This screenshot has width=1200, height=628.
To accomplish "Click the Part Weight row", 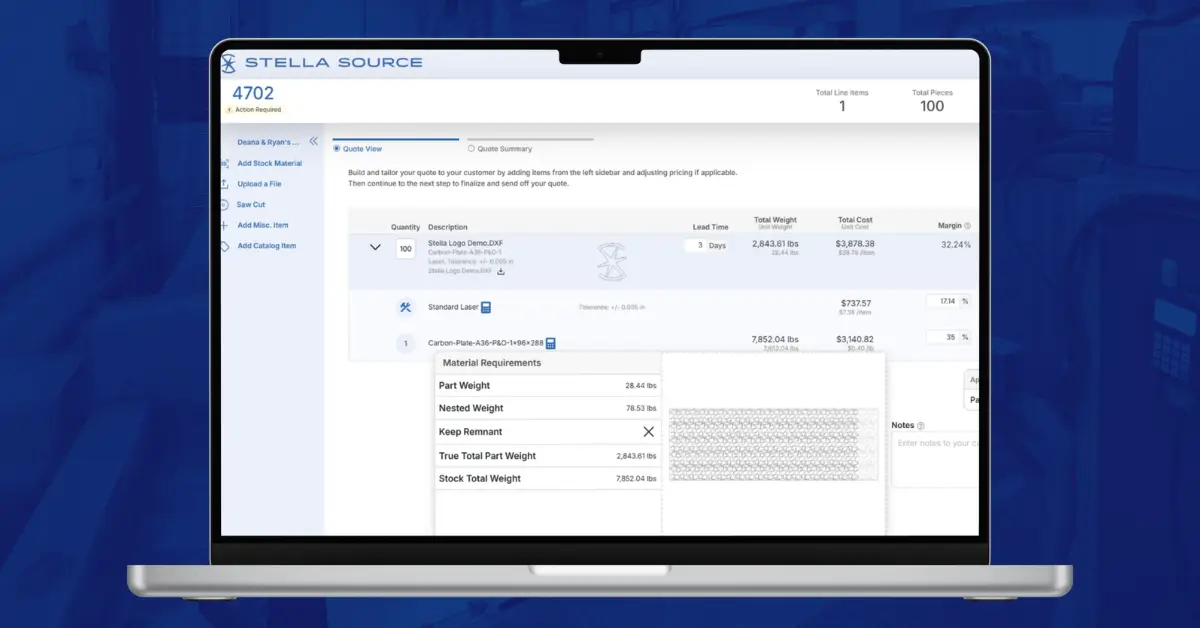I will (548, 385).
